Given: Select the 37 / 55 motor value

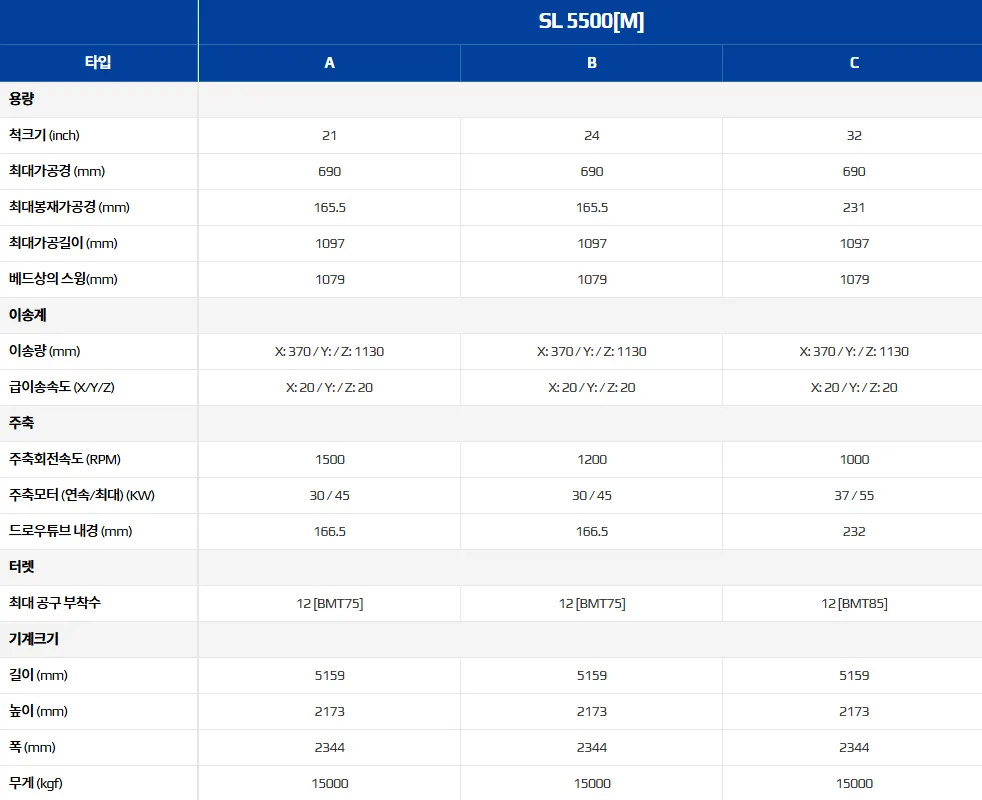Looking at the screenshot, I should (x=854, y=496).
